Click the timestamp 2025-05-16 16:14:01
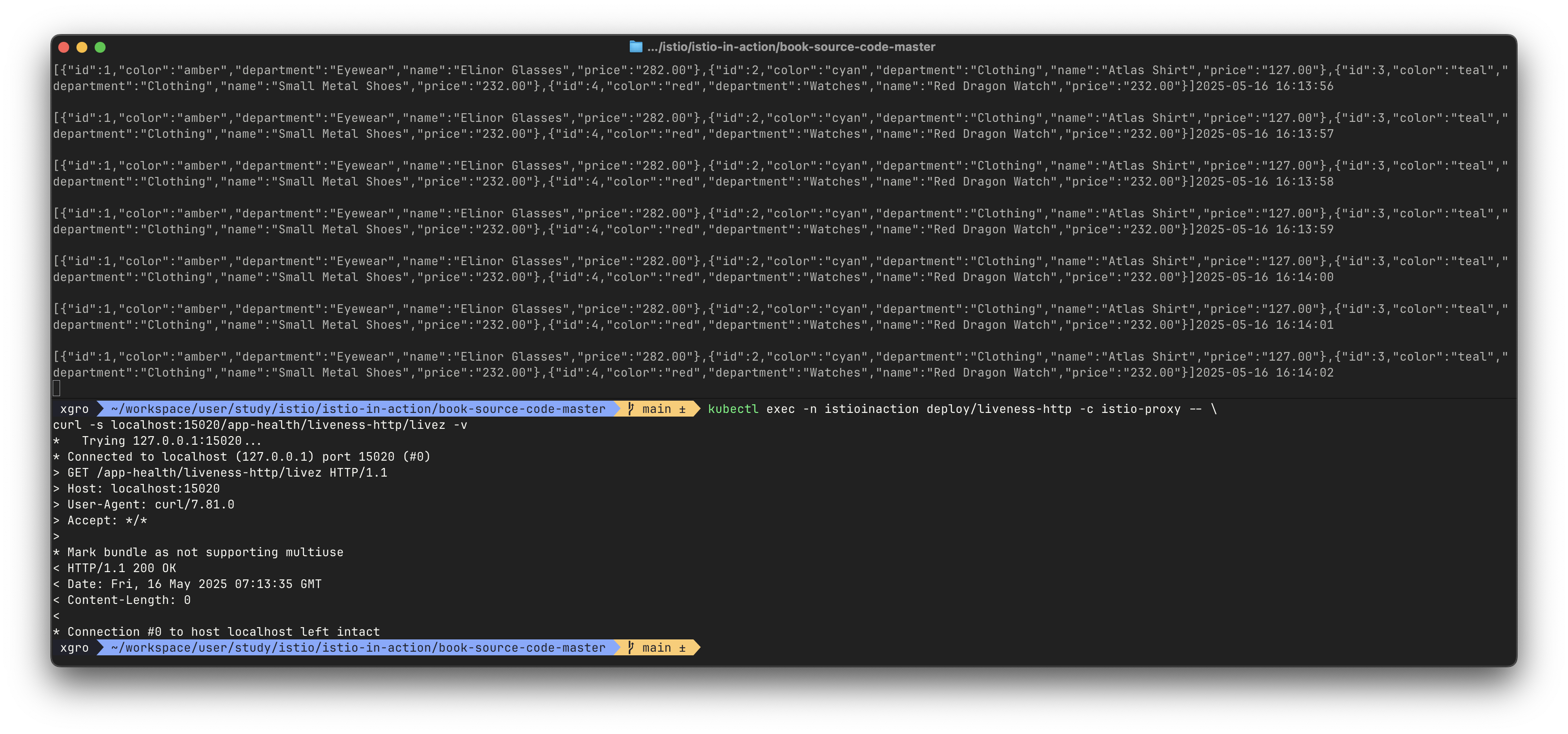The height and width of the screenshot is (734, 1568). tap(1265, 325)
